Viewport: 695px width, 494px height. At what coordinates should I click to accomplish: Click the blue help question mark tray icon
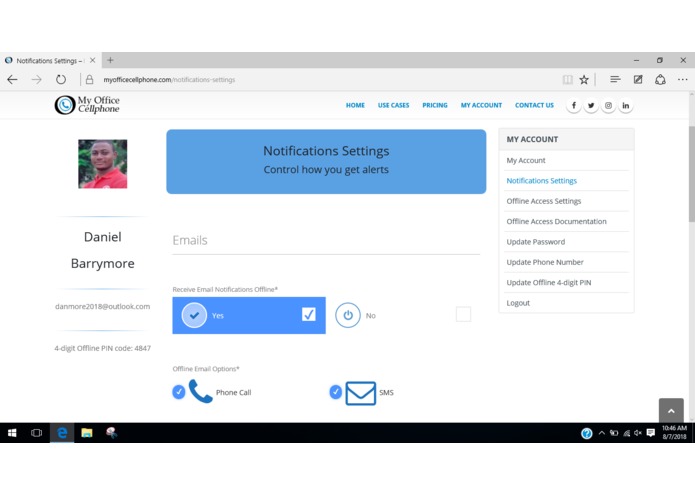pyautogui.click(x=586, y=433)
